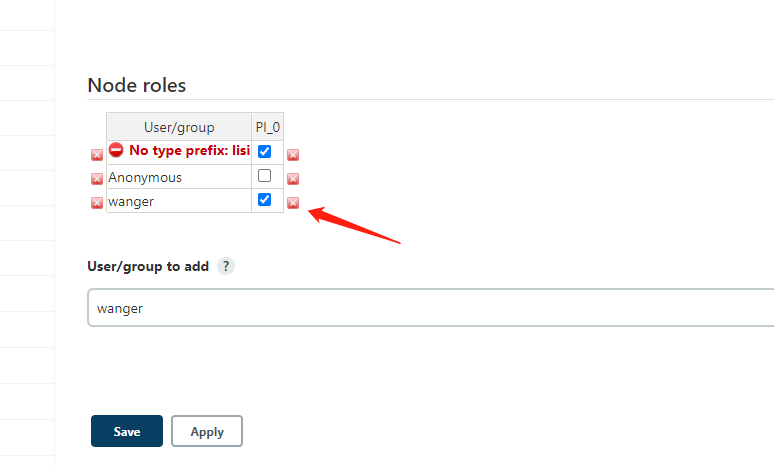The height and width of the screenshot is (466, 774).
Task: Click the Node roles section heading
Action: 136,85
